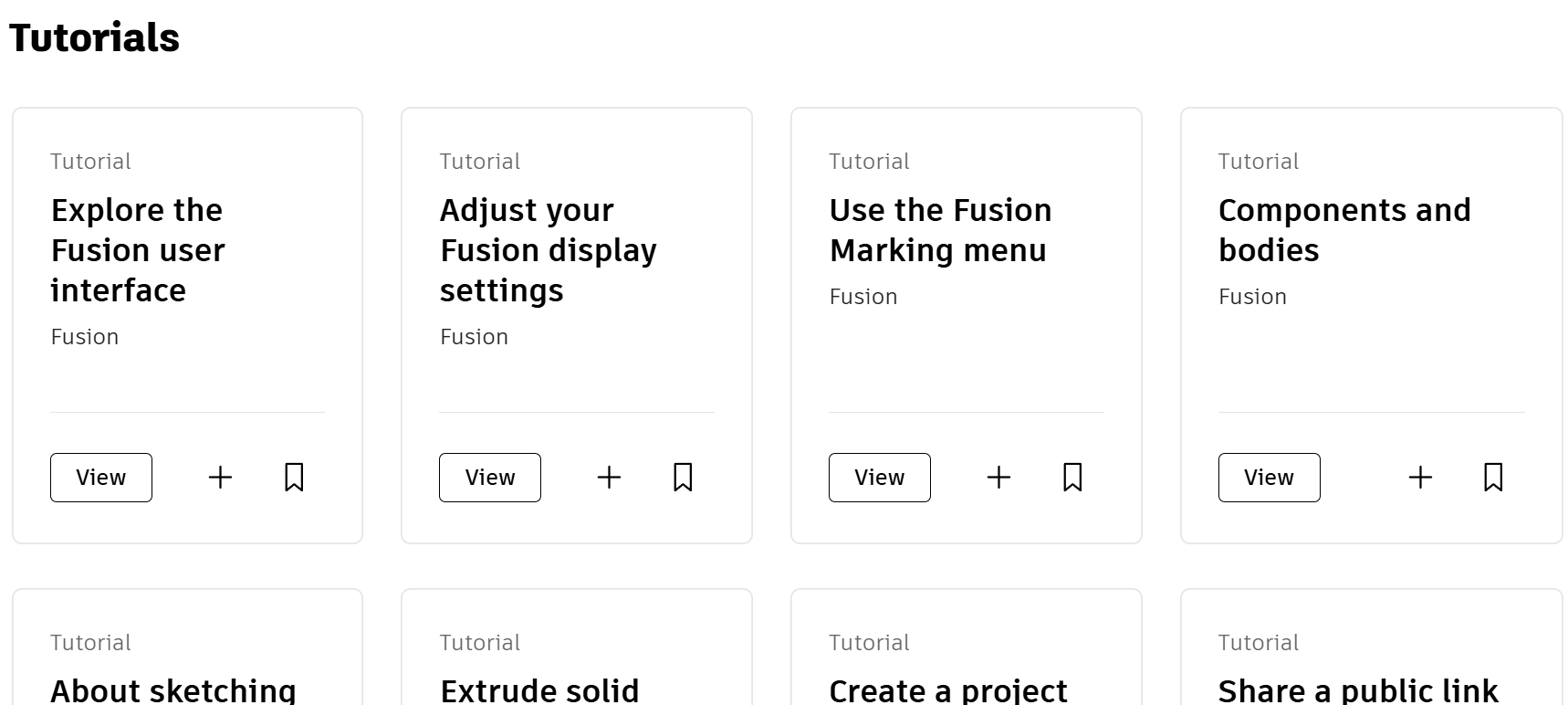Bookmark the Use the Fusion Marking menu tutorial

[x=1072, y=478]
